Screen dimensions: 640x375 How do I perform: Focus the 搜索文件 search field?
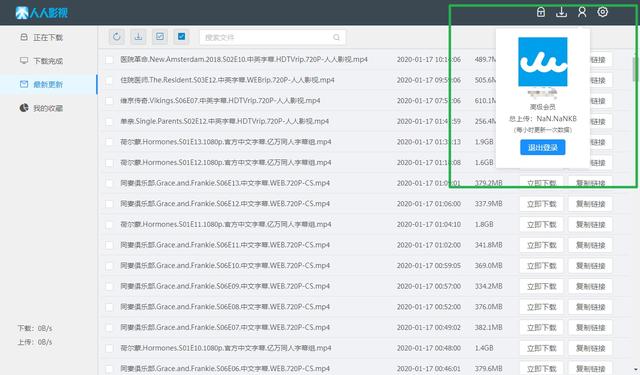pos(273,38)
